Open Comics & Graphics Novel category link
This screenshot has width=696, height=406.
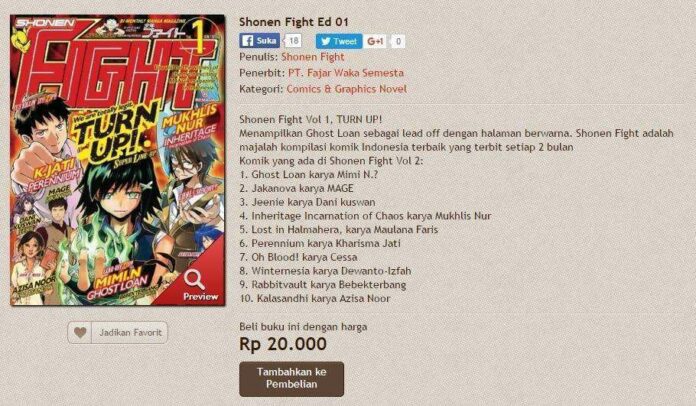coord(346,89)
